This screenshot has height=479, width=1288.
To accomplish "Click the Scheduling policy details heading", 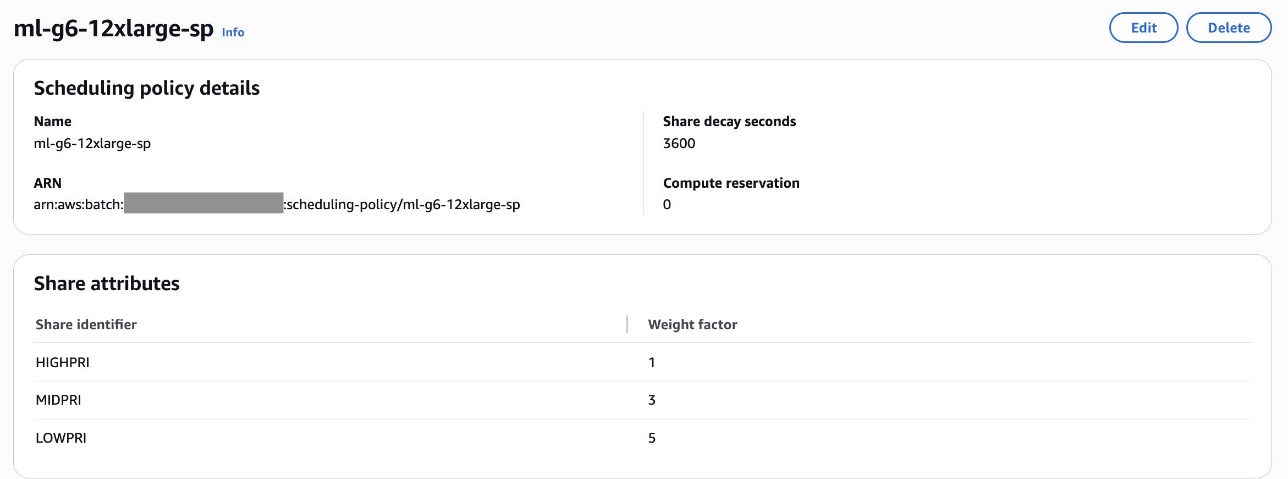I will pos(146,88).
